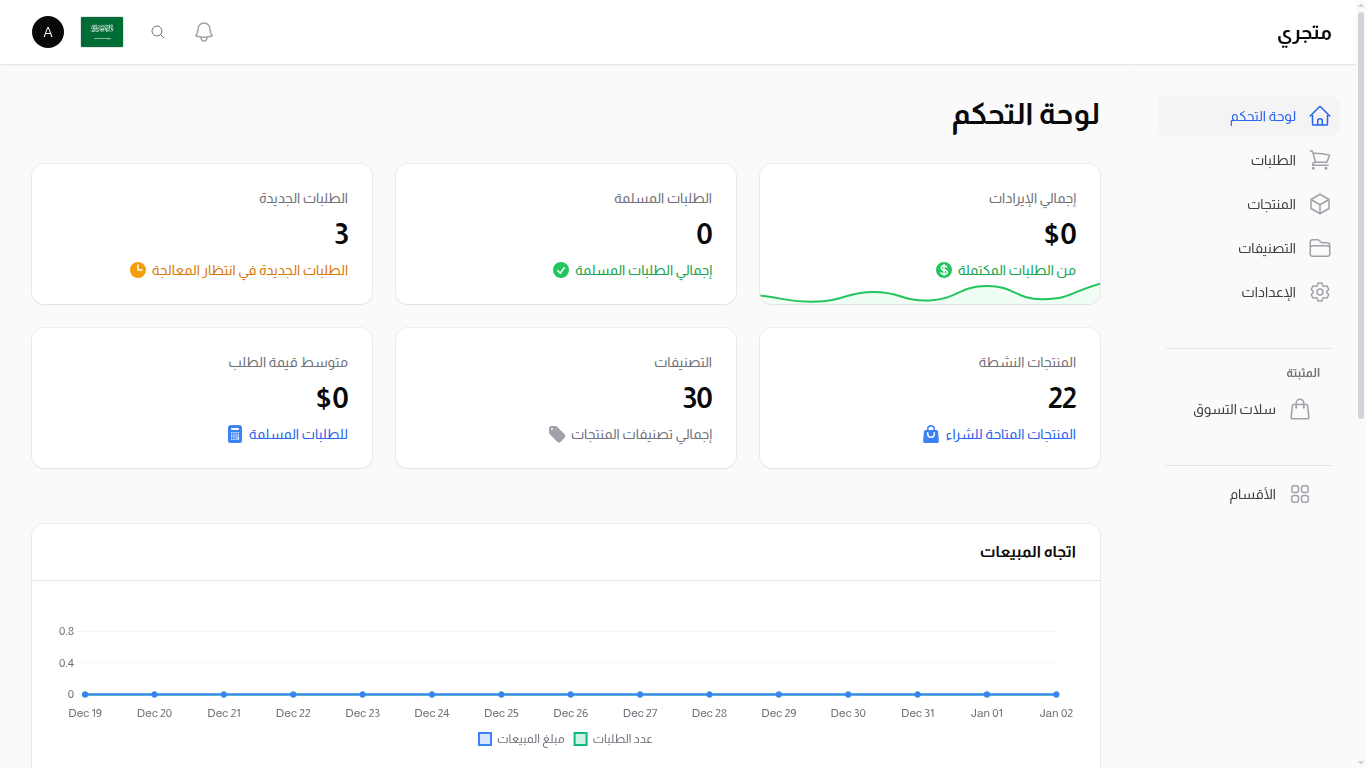Click the clock icon on new orders card

[x=137, y=269]
